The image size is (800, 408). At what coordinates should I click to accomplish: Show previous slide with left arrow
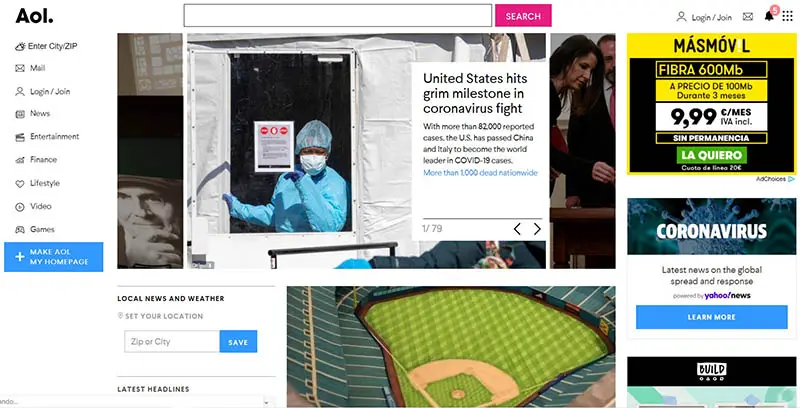pos(517,229)
